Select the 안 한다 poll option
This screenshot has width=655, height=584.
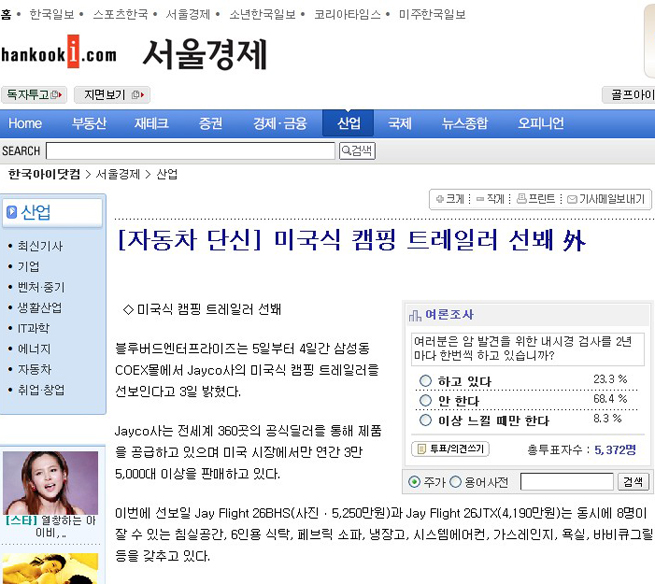click(x=425, y=400)
